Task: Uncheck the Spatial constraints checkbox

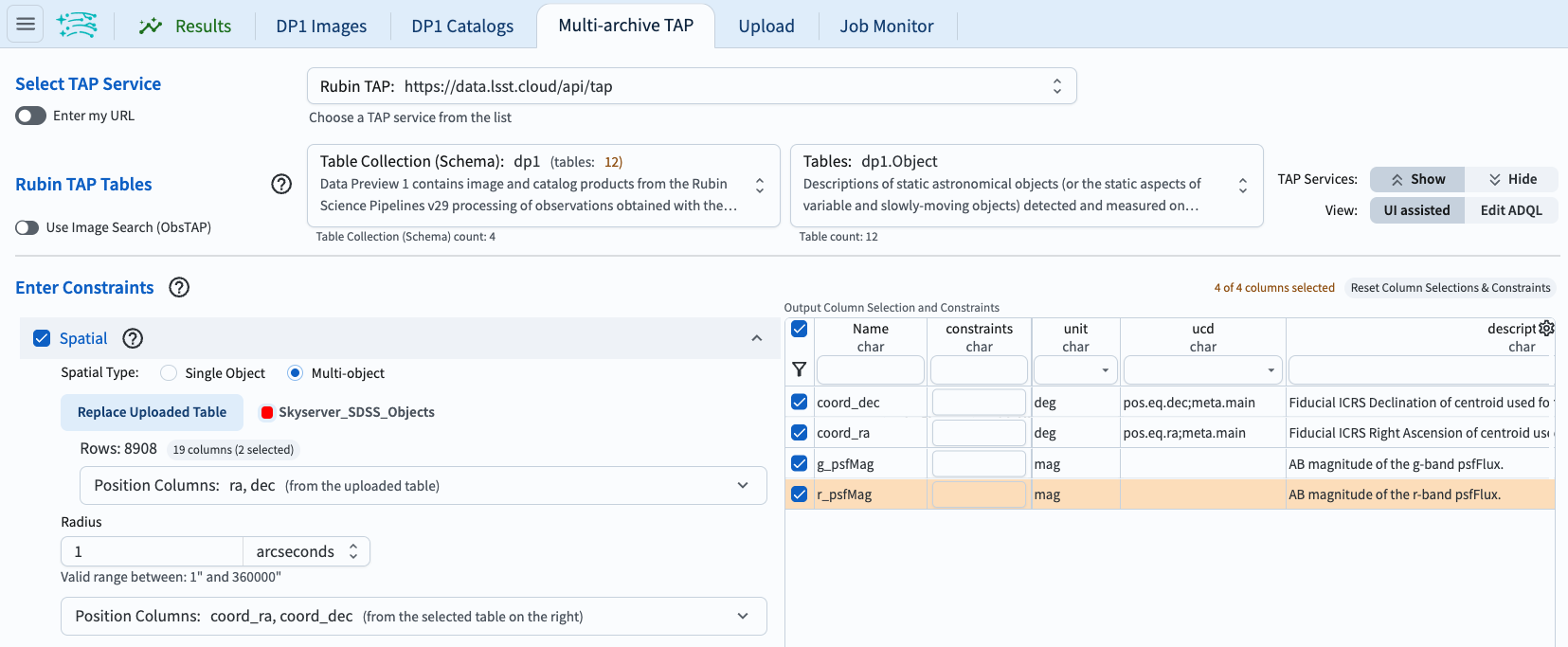Action: tap(42, 338)
